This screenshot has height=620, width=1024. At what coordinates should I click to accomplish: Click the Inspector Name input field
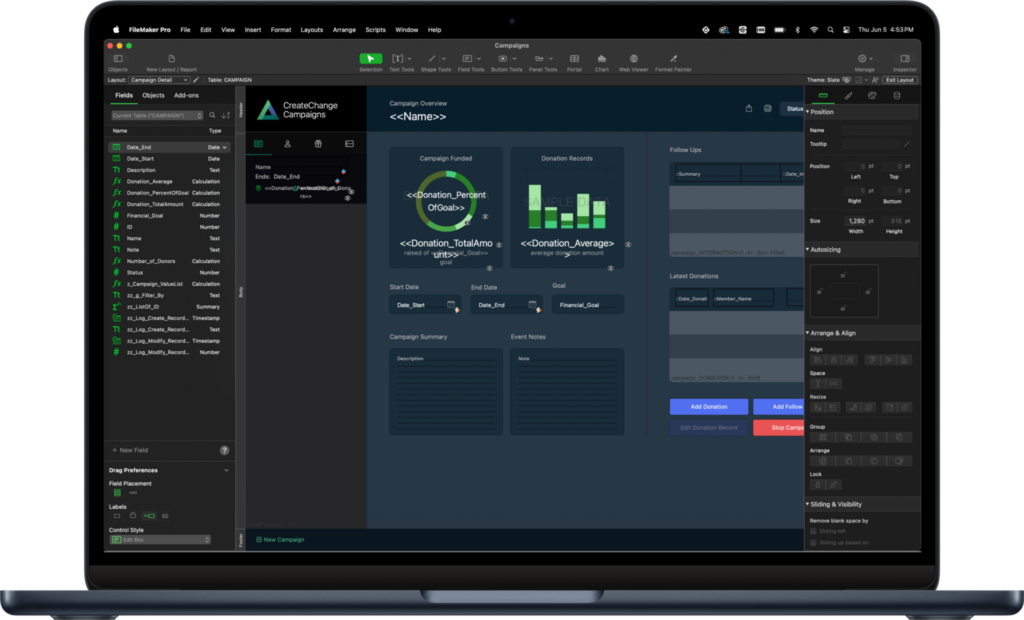(876, 130)
